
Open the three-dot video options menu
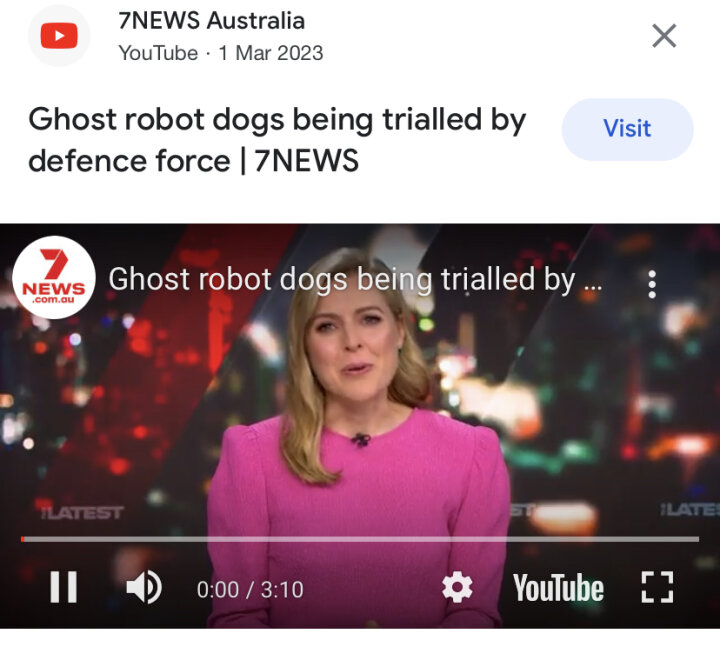pyautogui.click(x=652, y=284)
